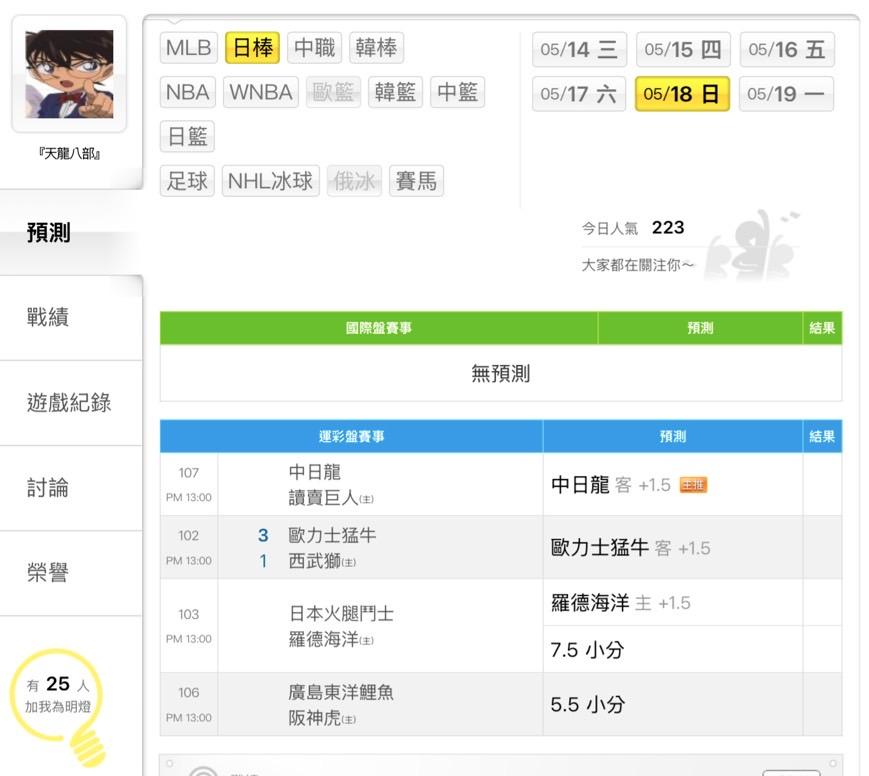
Task: Switch to the 日籃 league tab
Action: click(187, 136)
